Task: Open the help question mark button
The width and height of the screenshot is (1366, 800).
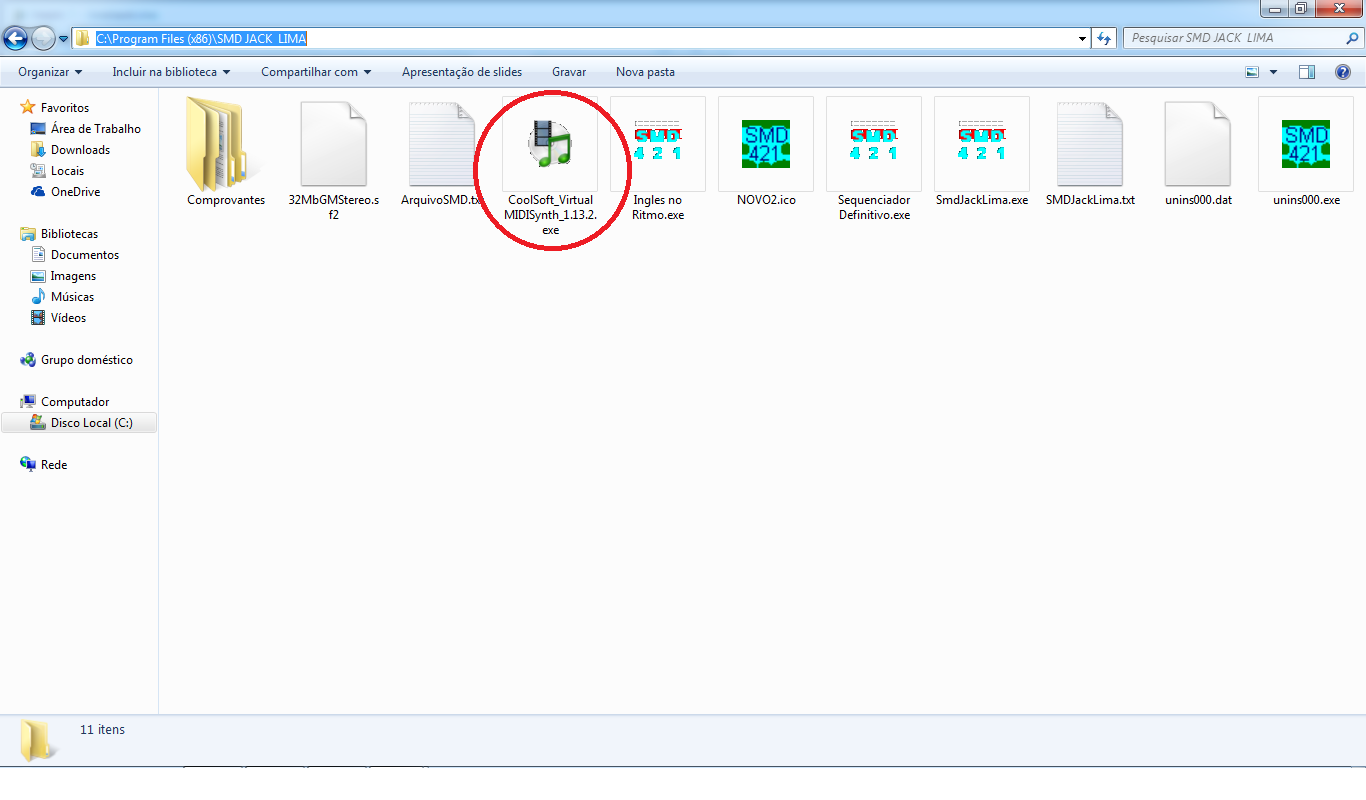Action: pos(1343,72)
